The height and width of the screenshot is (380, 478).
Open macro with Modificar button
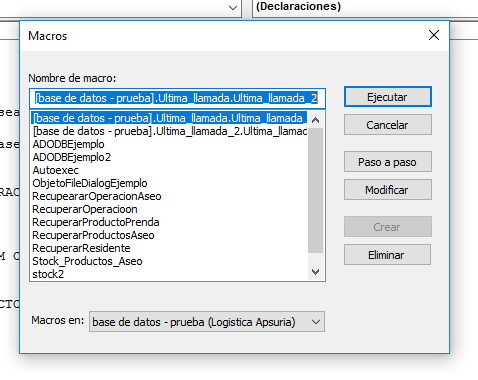pyautogui.click(x=388, y=190)
